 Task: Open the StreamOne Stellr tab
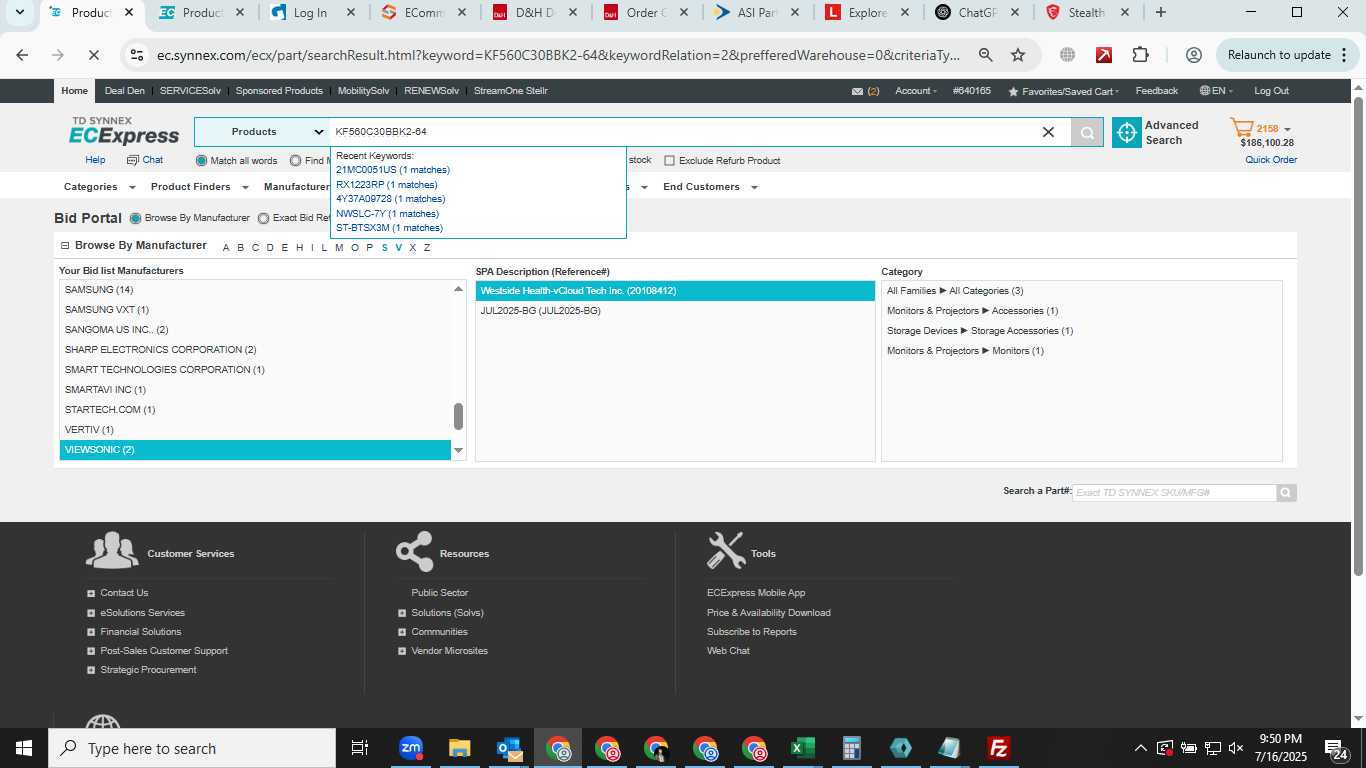click(x=510, y=91)
